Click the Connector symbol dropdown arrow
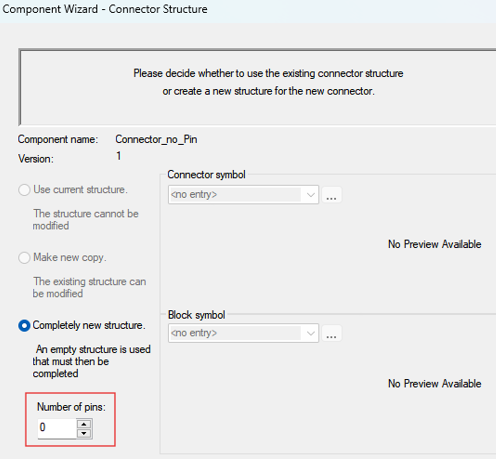Viewport: 496px width, 459px height. pos(311,195)
